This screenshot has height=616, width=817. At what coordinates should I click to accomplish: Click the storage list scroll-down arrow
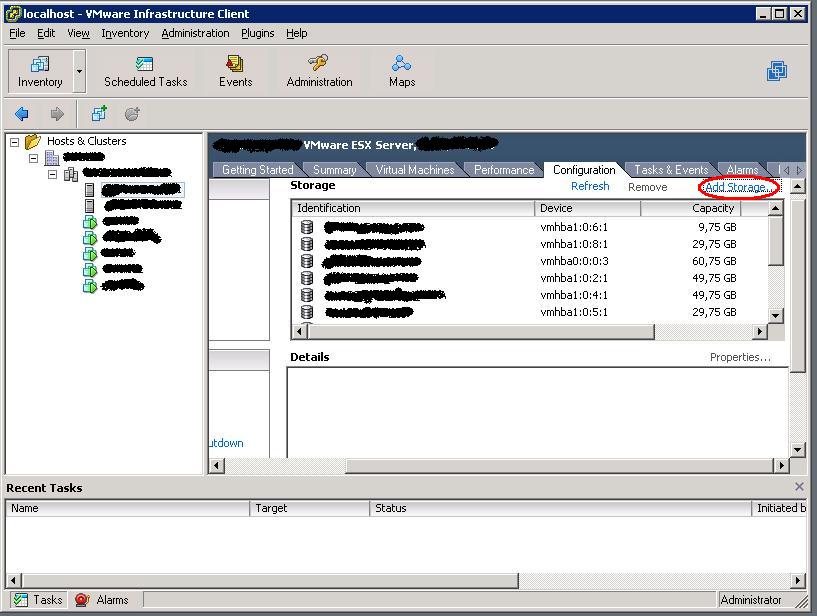776,315
